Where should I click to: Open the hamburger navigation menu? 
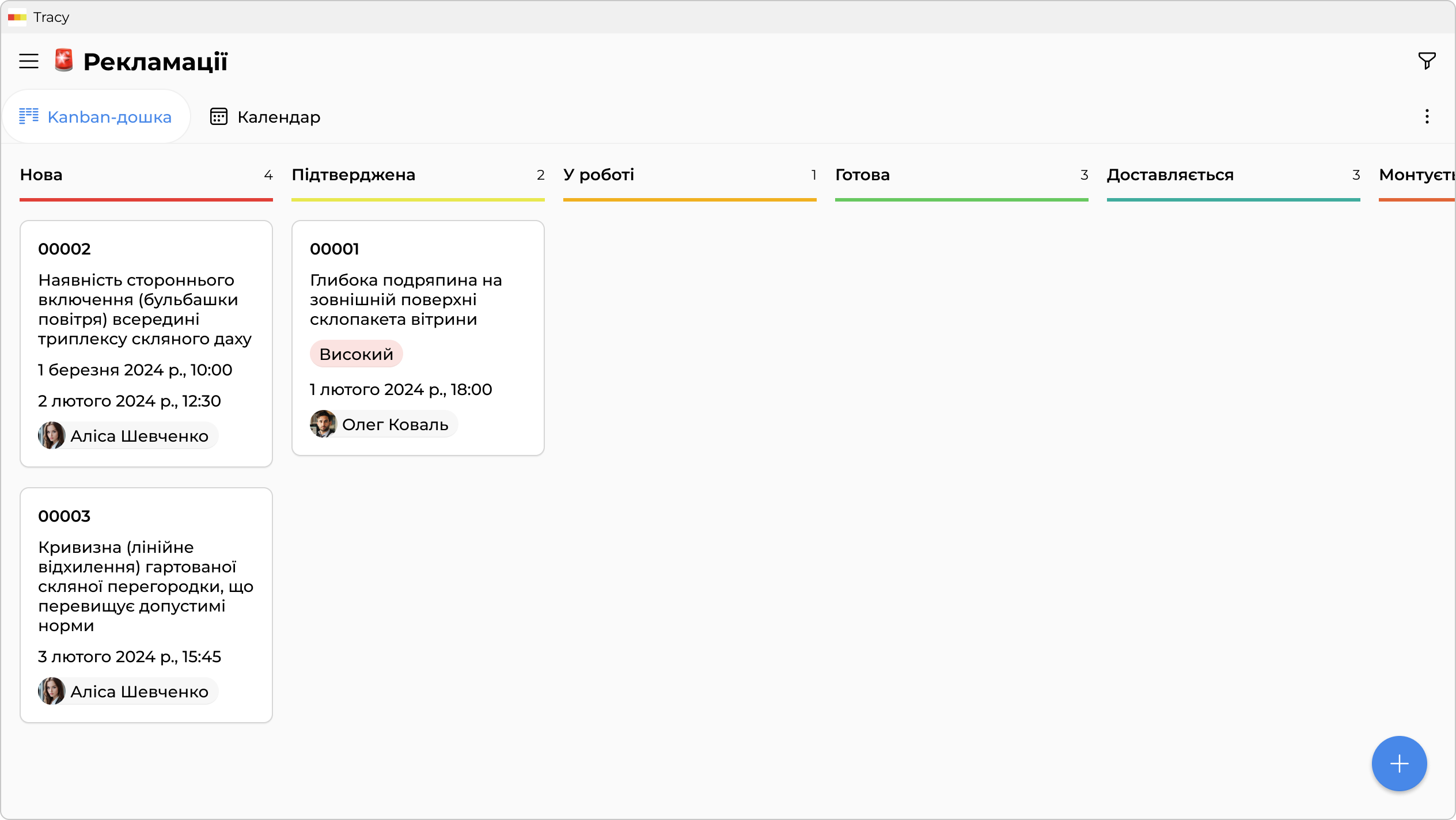pos(29,61)
